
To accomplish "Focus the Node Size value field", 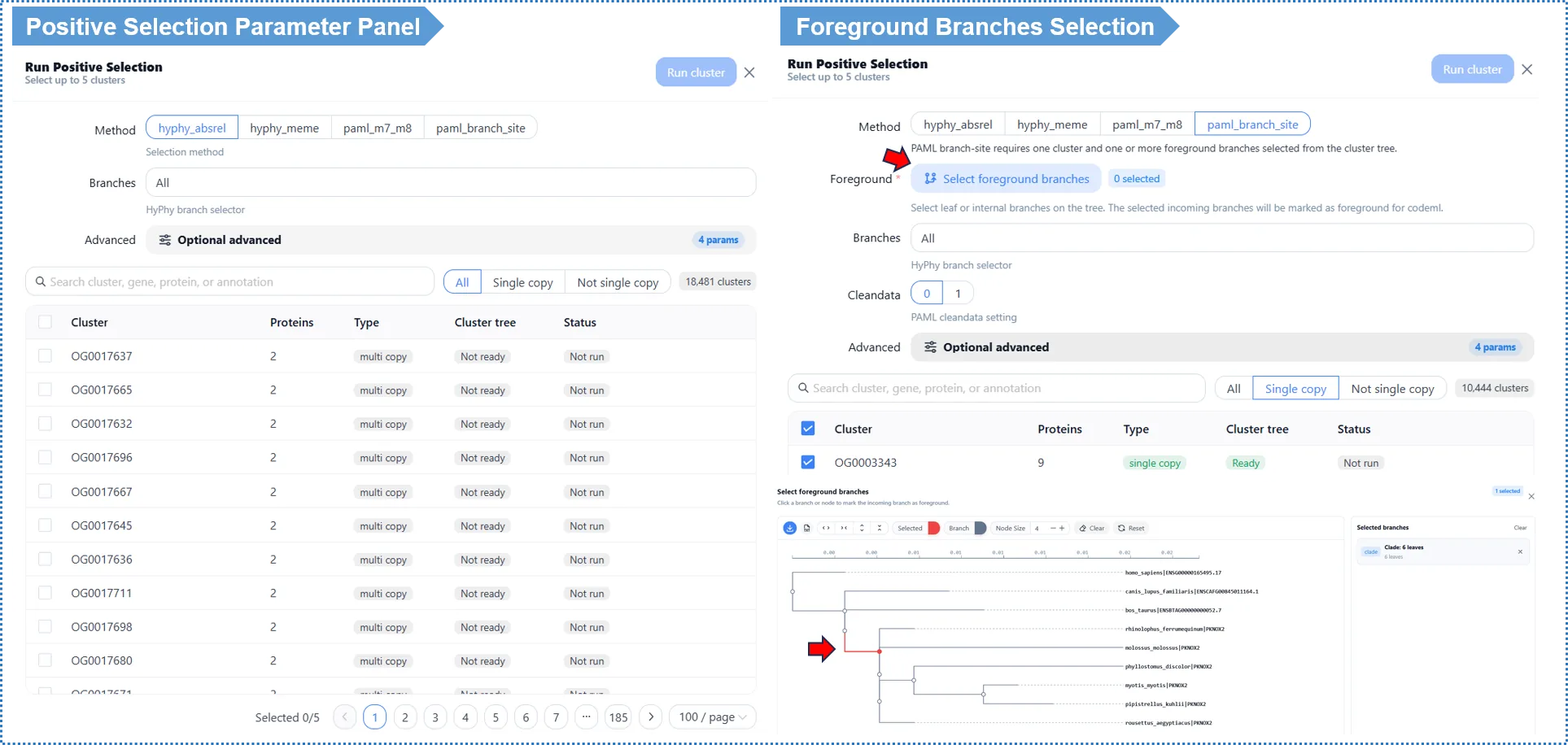I will point(1038,528).
